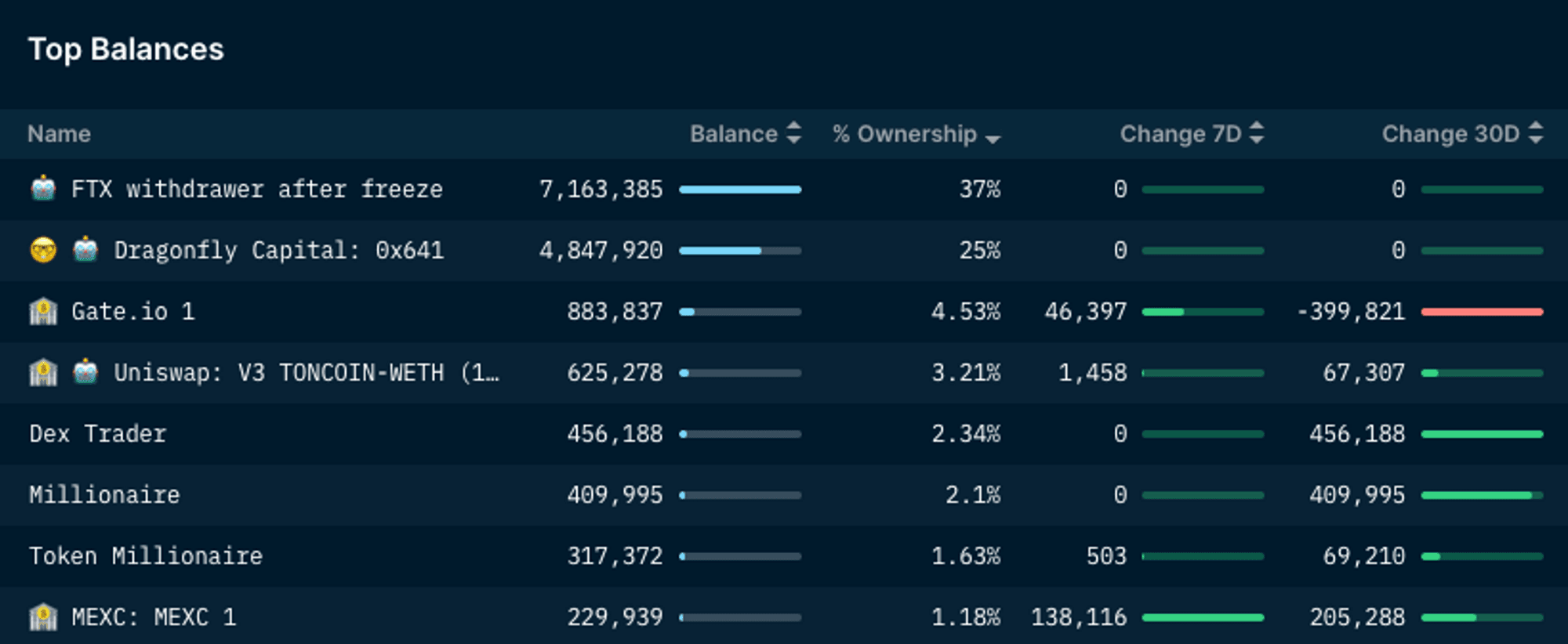Open Dragonfly Capital: 0x641 entry
The width and height of the screenshot is (1568, 644).
[x=279, y=250]
